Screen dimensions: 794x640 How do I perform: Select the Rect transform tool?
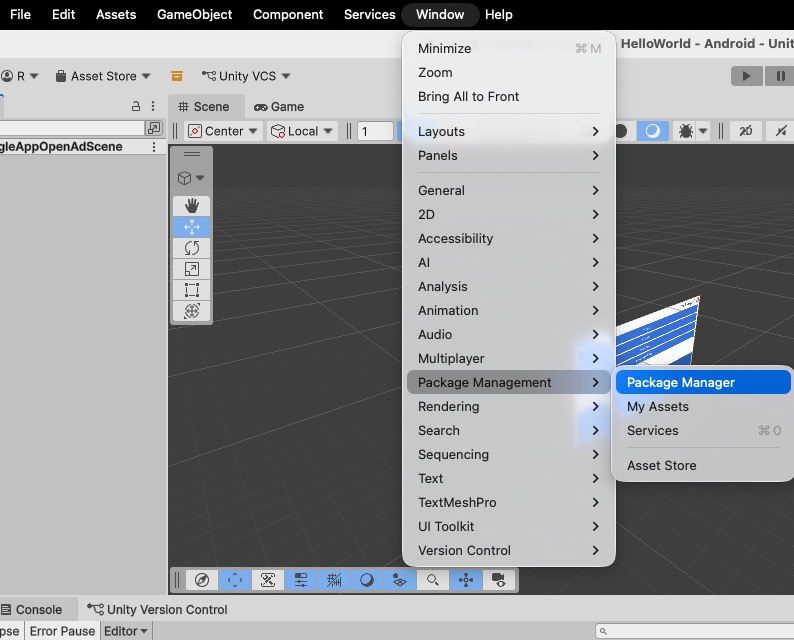click(191, 290)
